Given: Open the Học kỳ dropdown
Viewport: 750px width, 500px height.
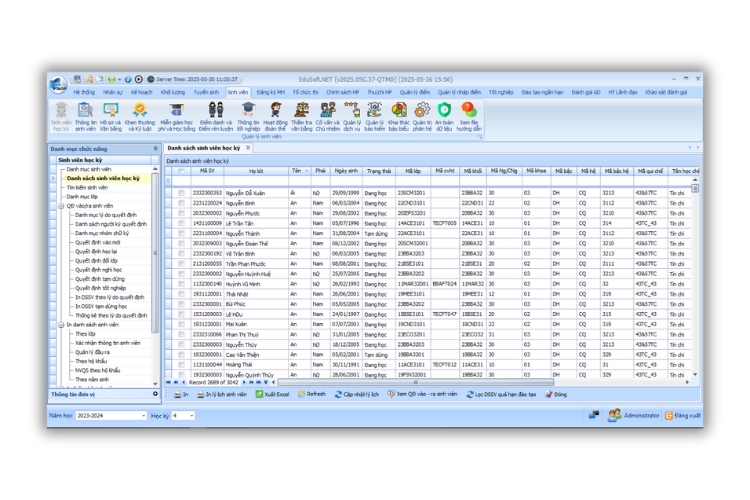Looking at the screenshot, I should point(191,415).
